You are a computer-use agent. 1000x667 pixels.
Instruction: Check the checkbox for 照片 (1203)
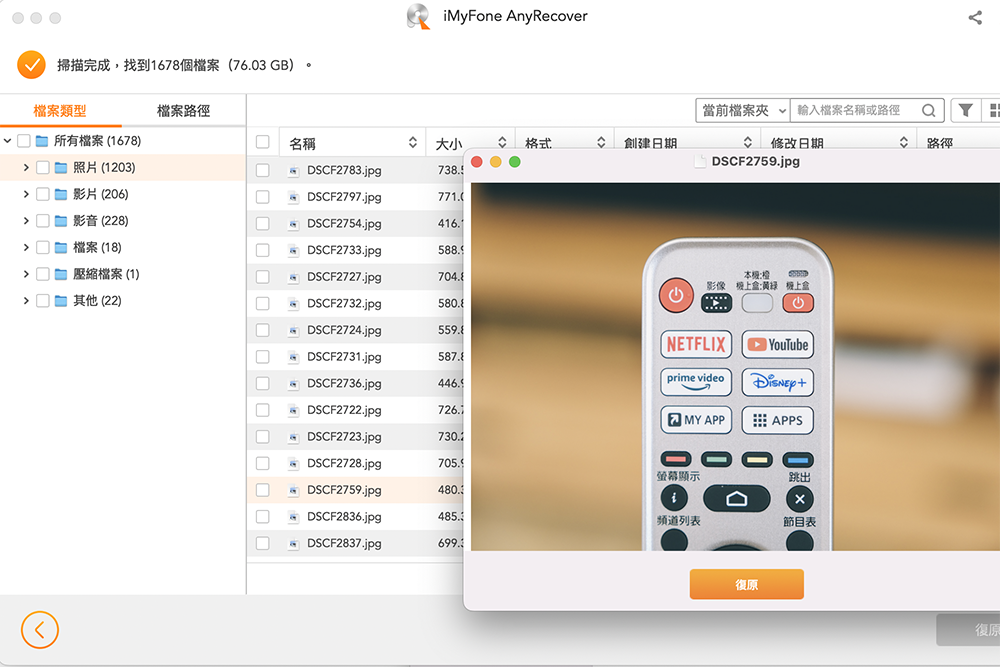45,166
